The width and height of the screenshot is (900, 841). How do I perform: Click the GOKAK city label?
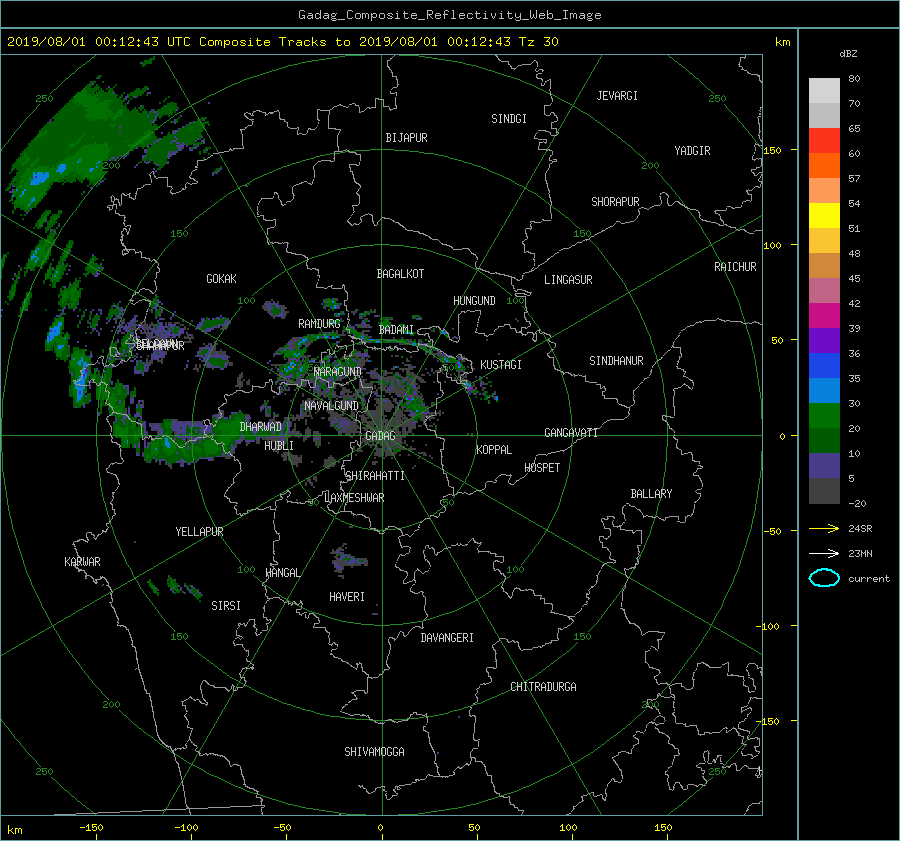click(x=221, y=279)
